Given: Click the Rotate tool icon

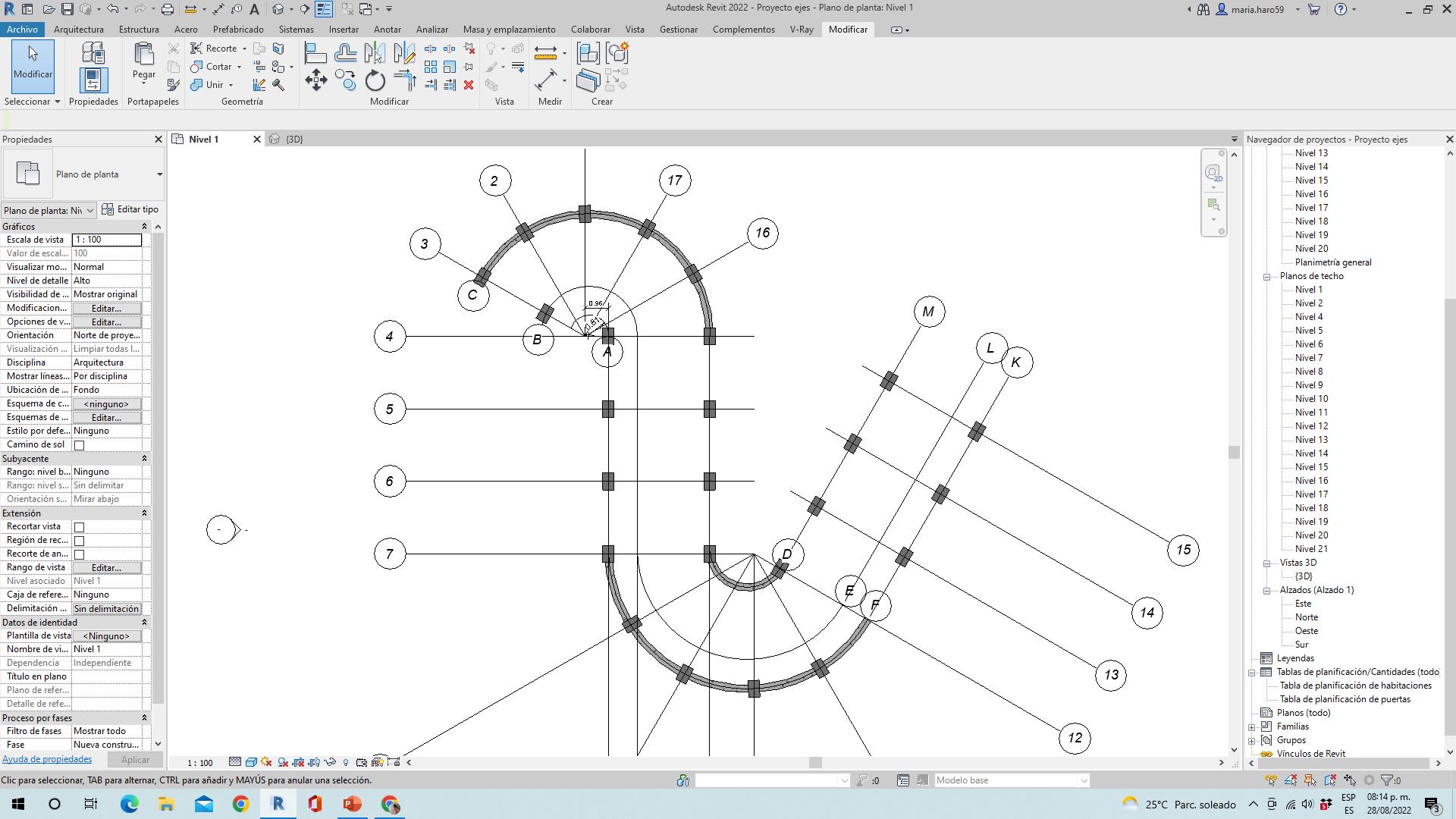Looking at the screenshot, I should pyautogui.click(x=375, y=80).
